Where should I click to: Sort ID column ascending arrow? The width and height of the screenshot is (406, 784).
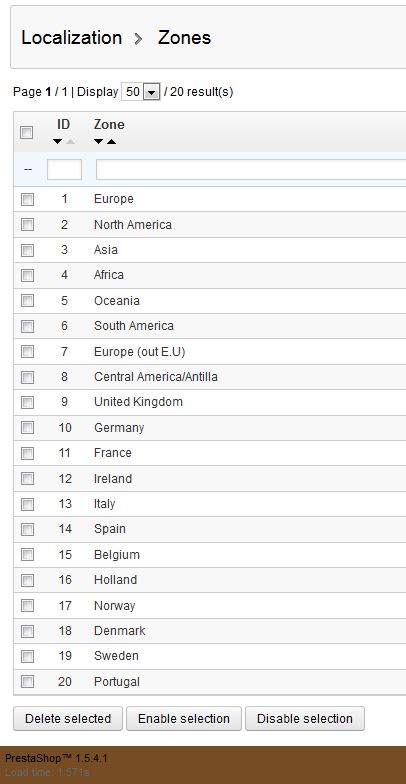click(x=70, y=142)
